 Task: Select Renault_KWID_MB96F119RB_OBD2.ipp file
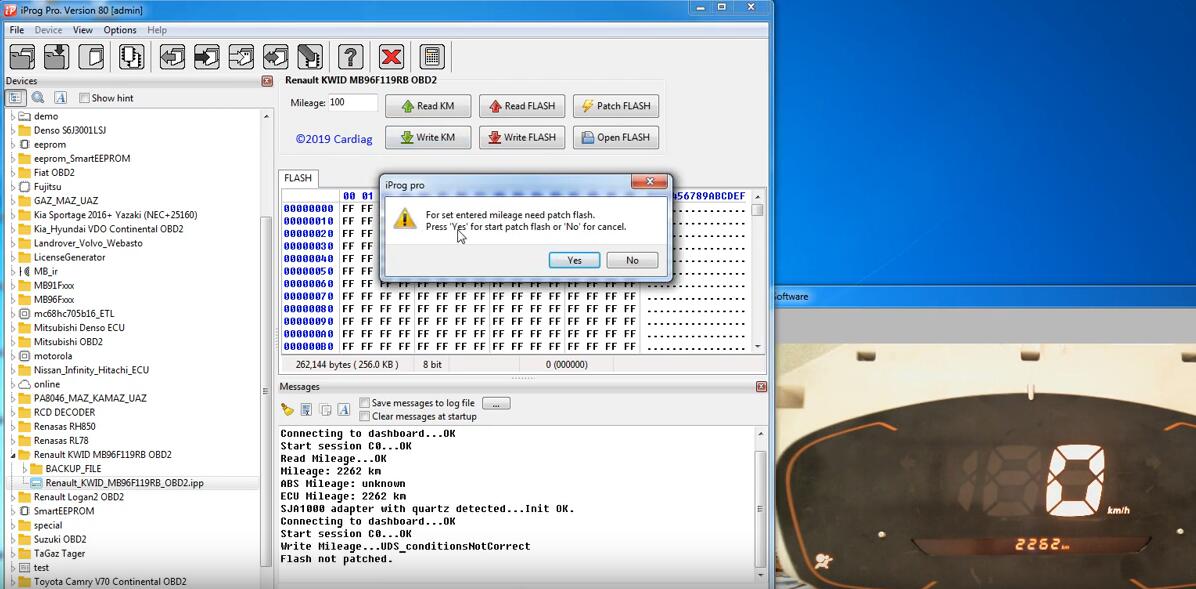[x=124, y=483]
